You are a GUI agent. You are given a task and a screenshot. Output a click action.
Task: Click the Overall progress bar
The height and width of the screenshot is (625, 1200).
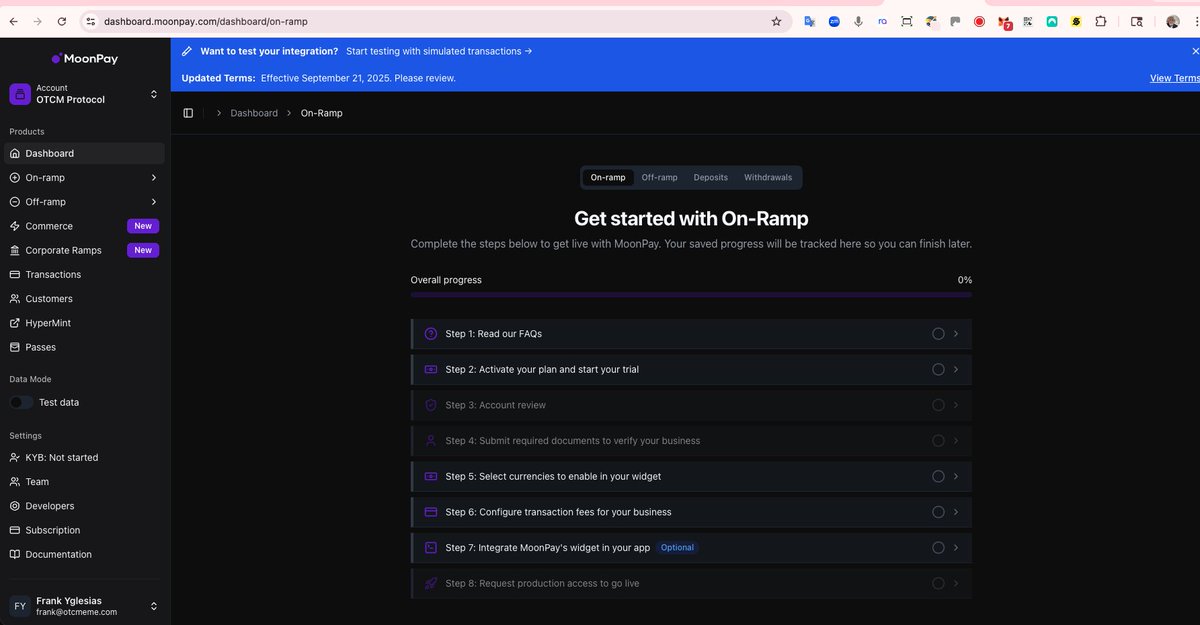pyautogui.click(x=691, y=295)
